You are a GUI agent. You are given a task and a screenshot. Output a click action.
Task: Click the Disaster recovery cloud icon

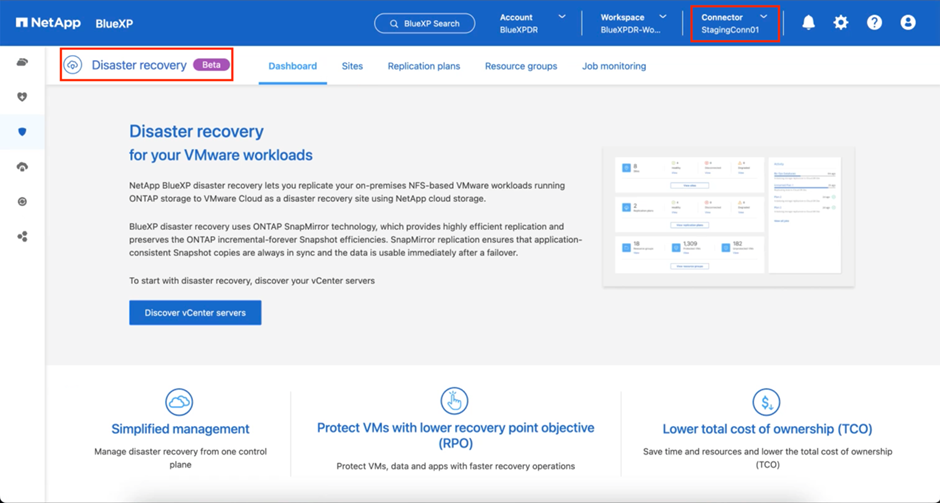[73, 65]
